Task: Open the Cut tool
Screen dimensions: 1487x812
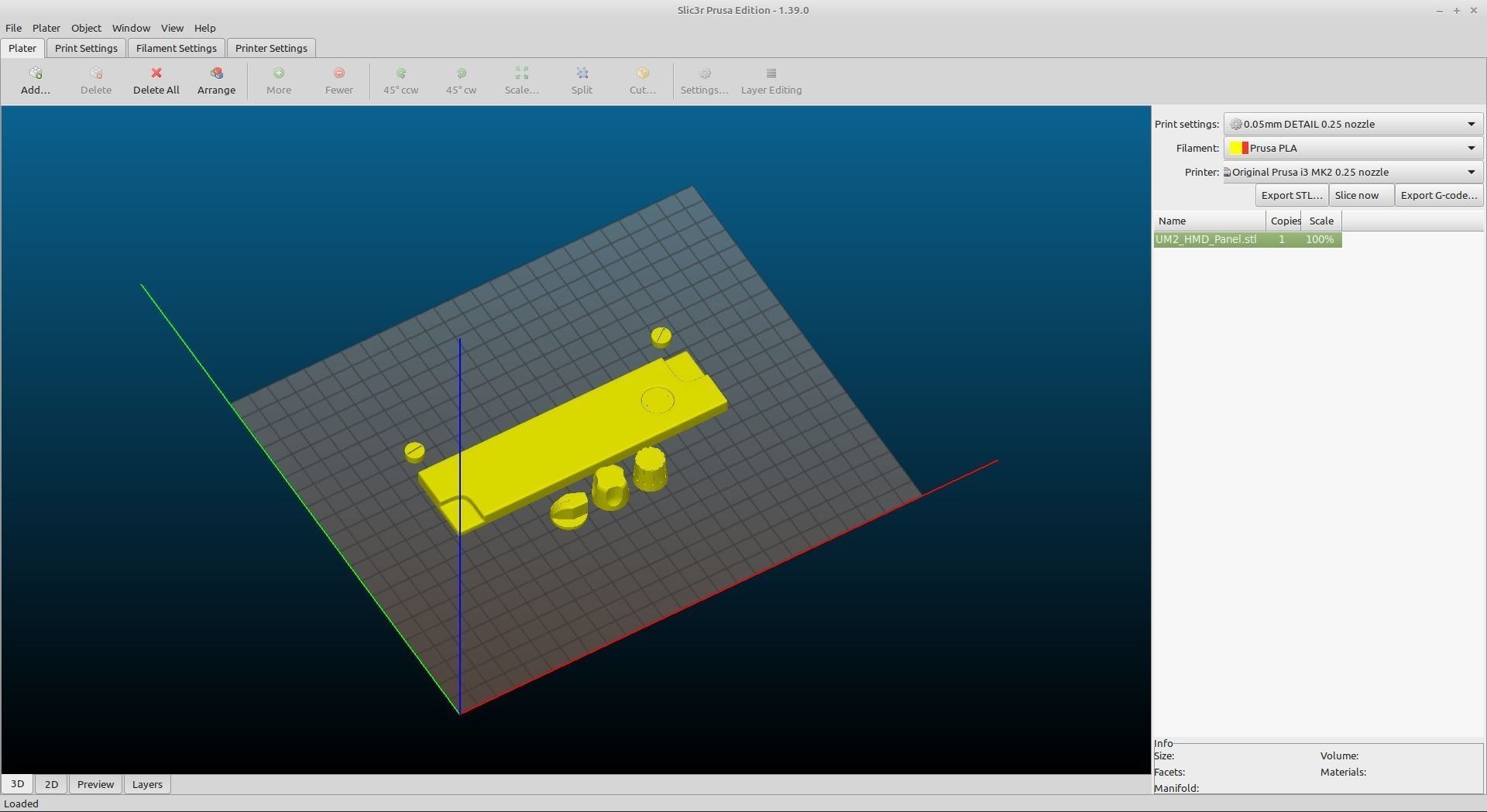Action: pyautogui.click(x=642, y=81)
